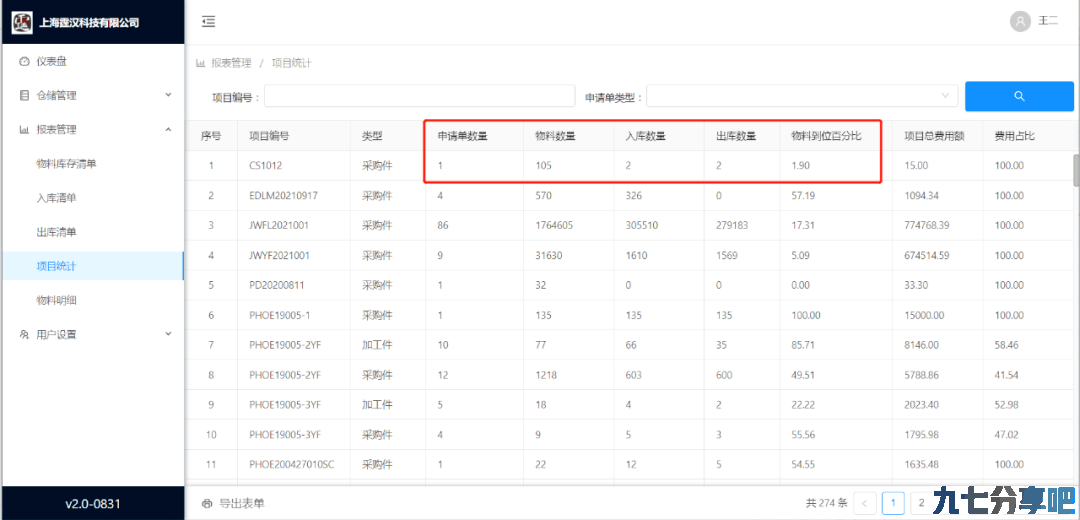The height and width of the screenshot is (520, 1080).
Task: Click the 用户设置 user icon
Action: (24, 335)
